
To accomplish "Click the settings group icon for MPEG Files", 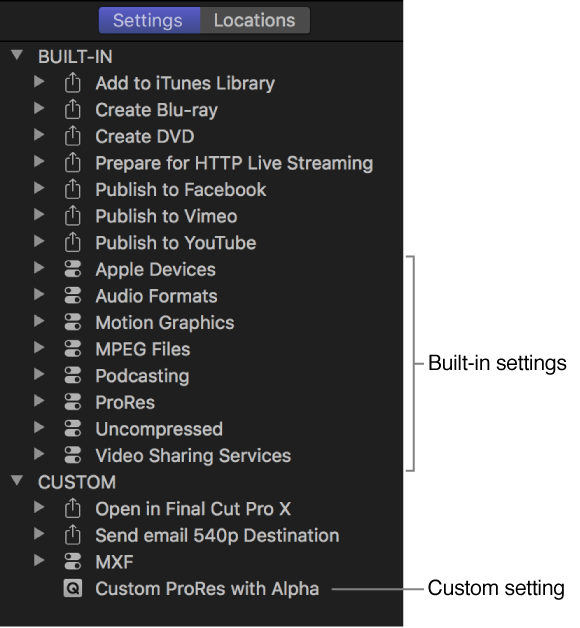I will click(x=73, y=348).
